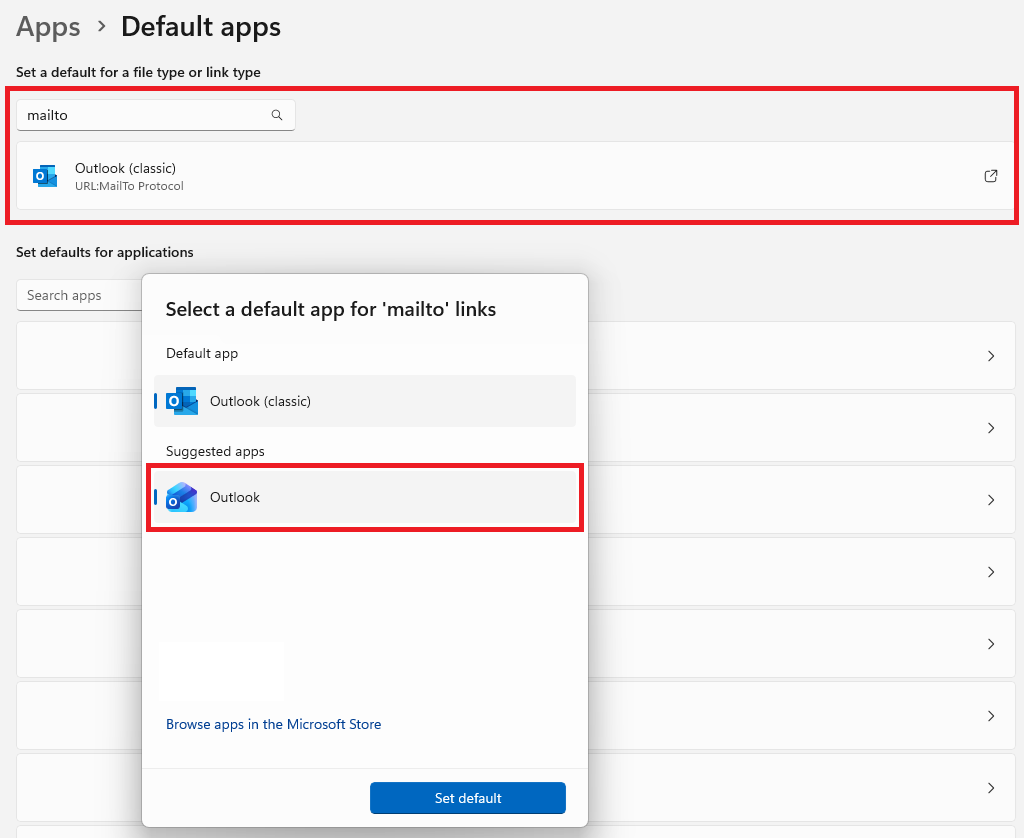This screenshot has height=838, width=1024.
Task: Click the Set a default for a file type heading
Action: tap(138, 73)
